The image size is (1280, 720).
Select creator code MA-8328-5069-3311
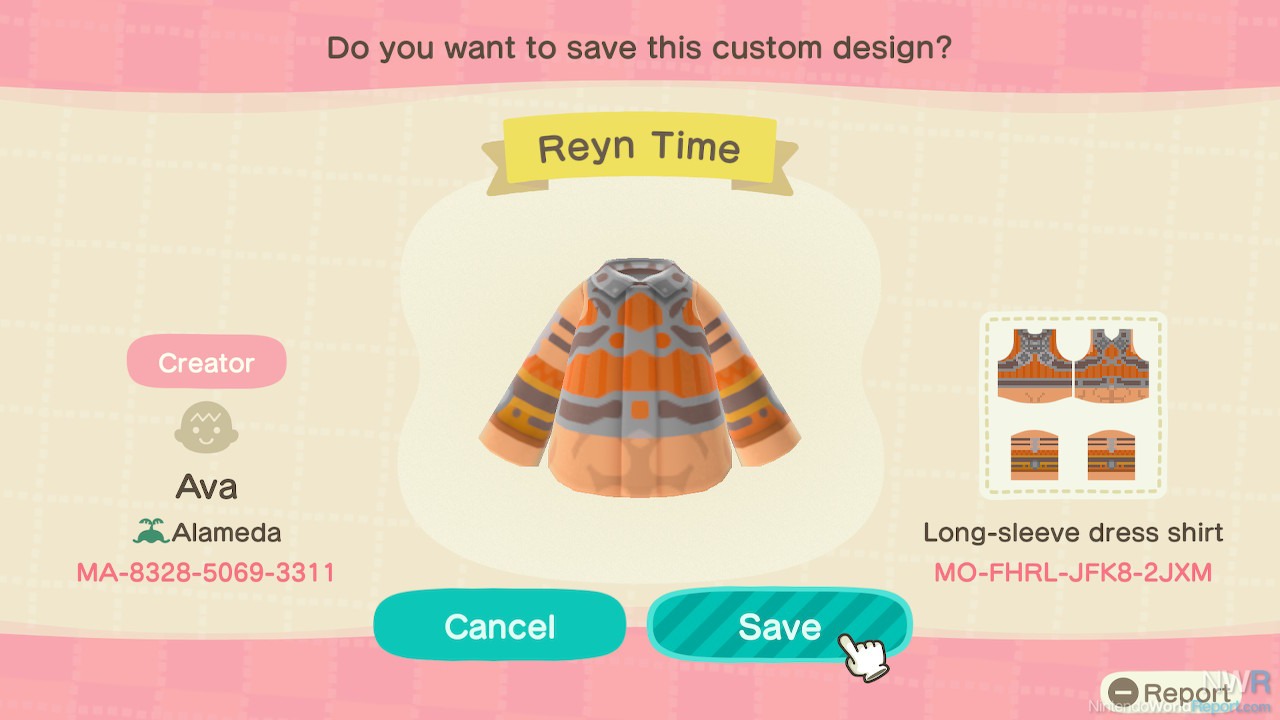pos(206,572)
